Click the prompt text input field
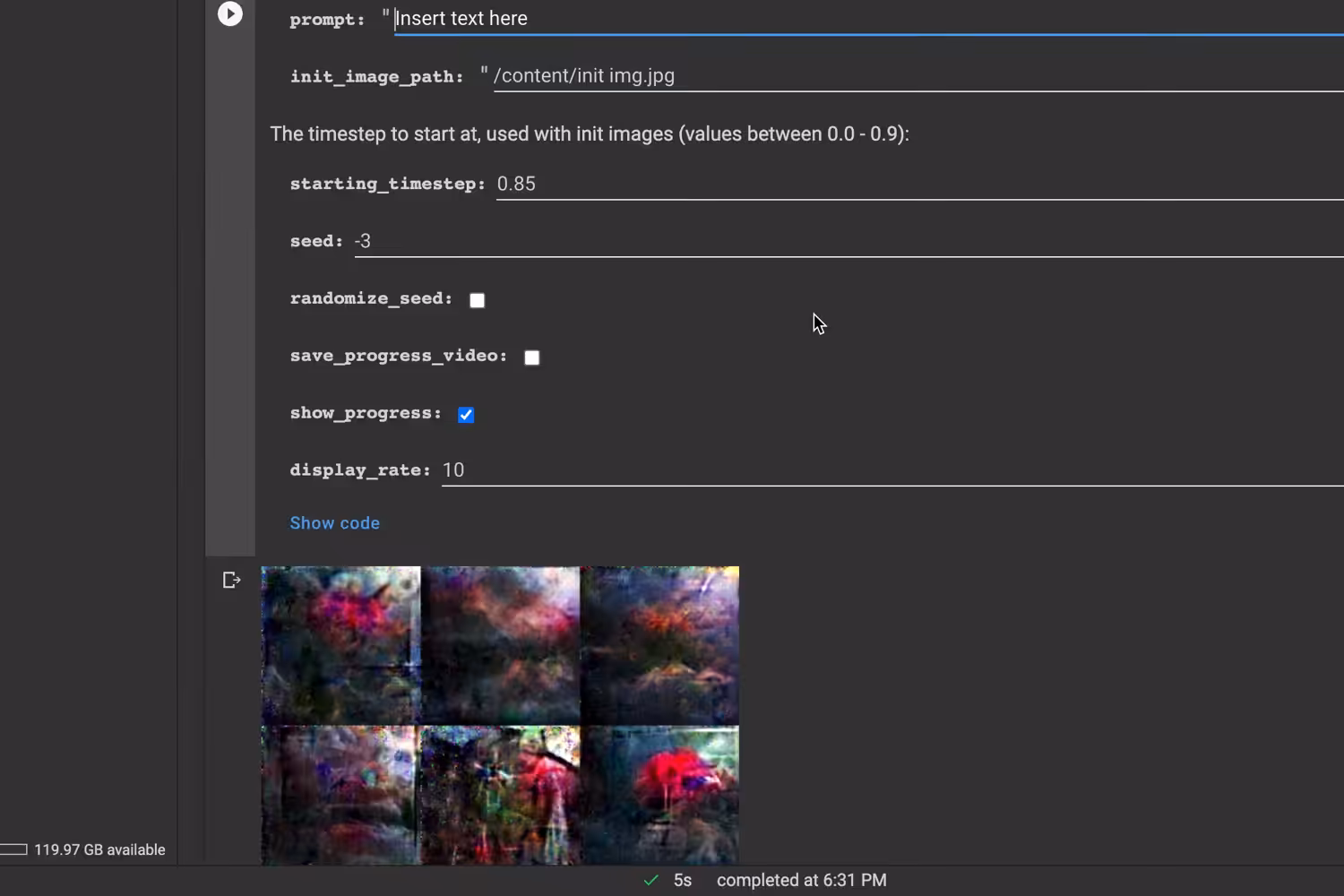The height and width of the screenshot is (896, 1344). 869,19
